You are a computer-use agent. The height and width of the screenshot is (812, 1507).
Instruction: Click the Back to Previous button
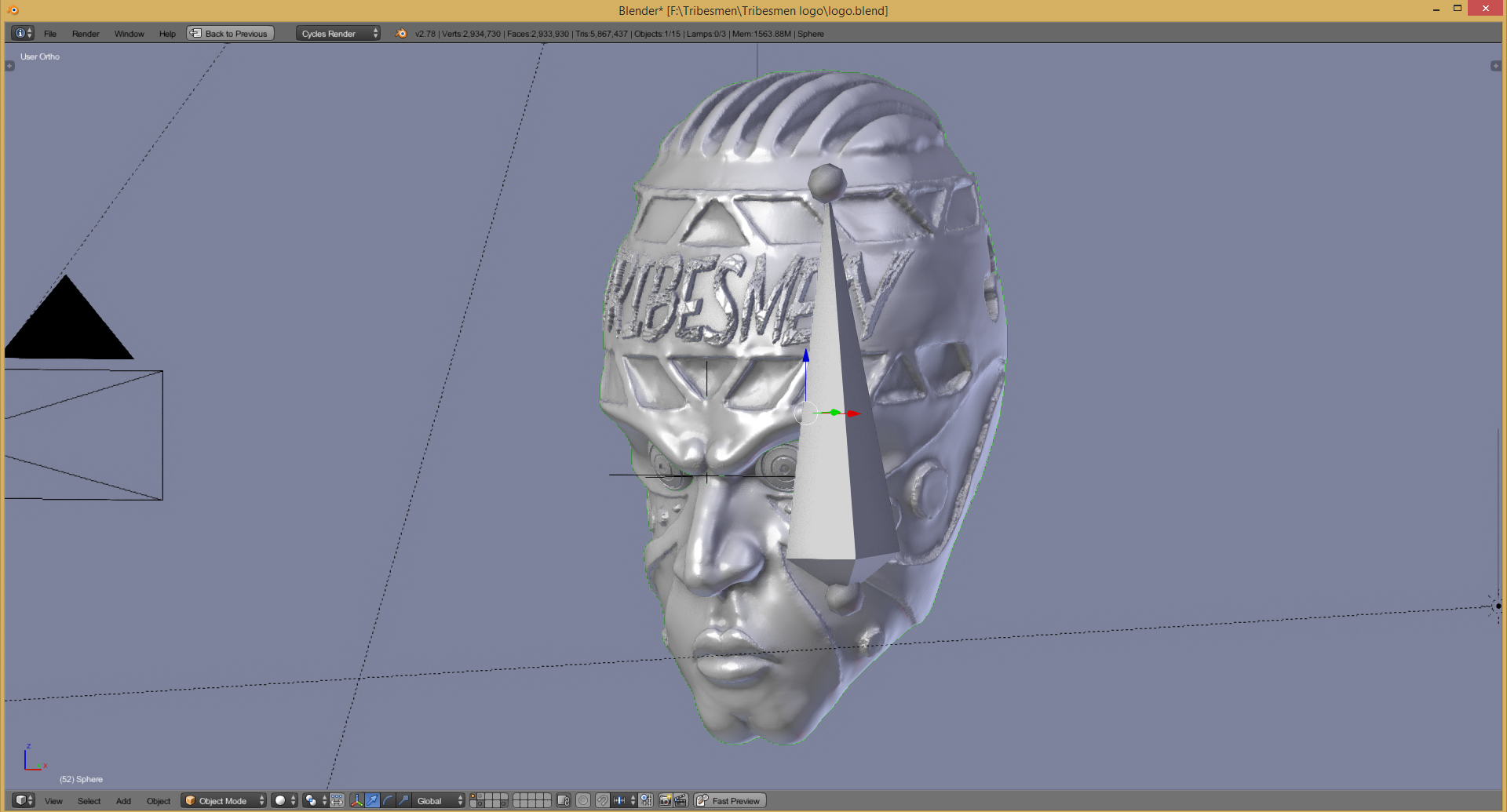[x=230, y=33]
